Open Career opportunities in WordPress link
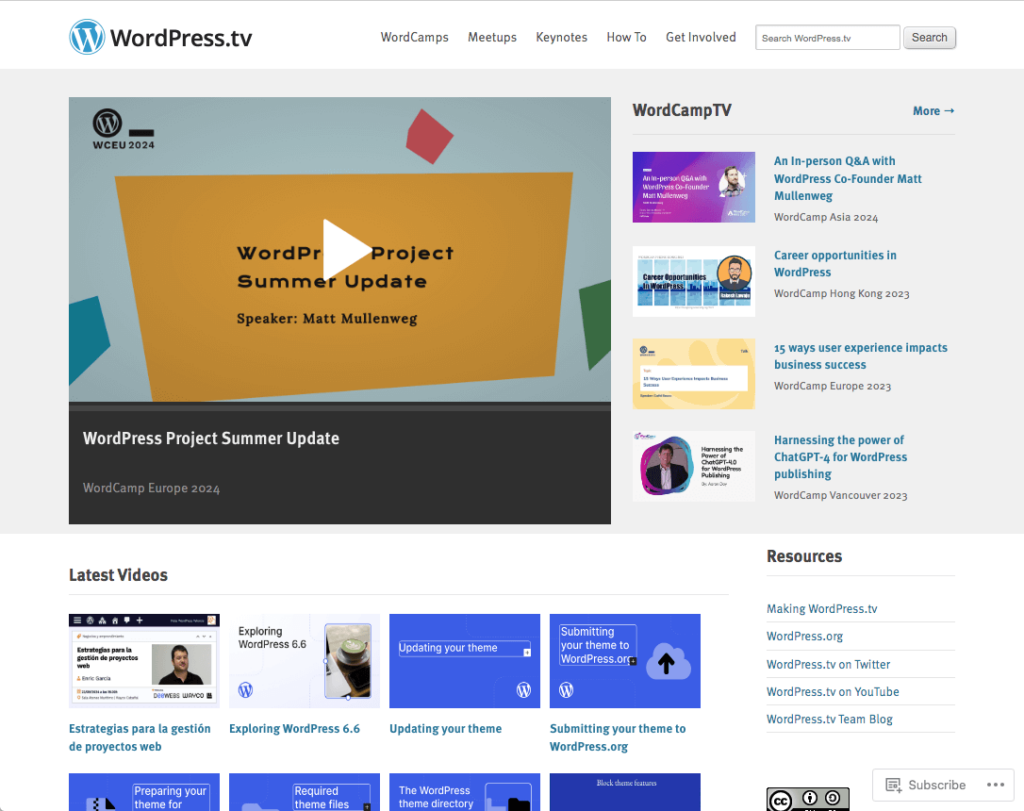Image resolution: width=1024 pixels, height=811 pixels. tap(835, 264)
